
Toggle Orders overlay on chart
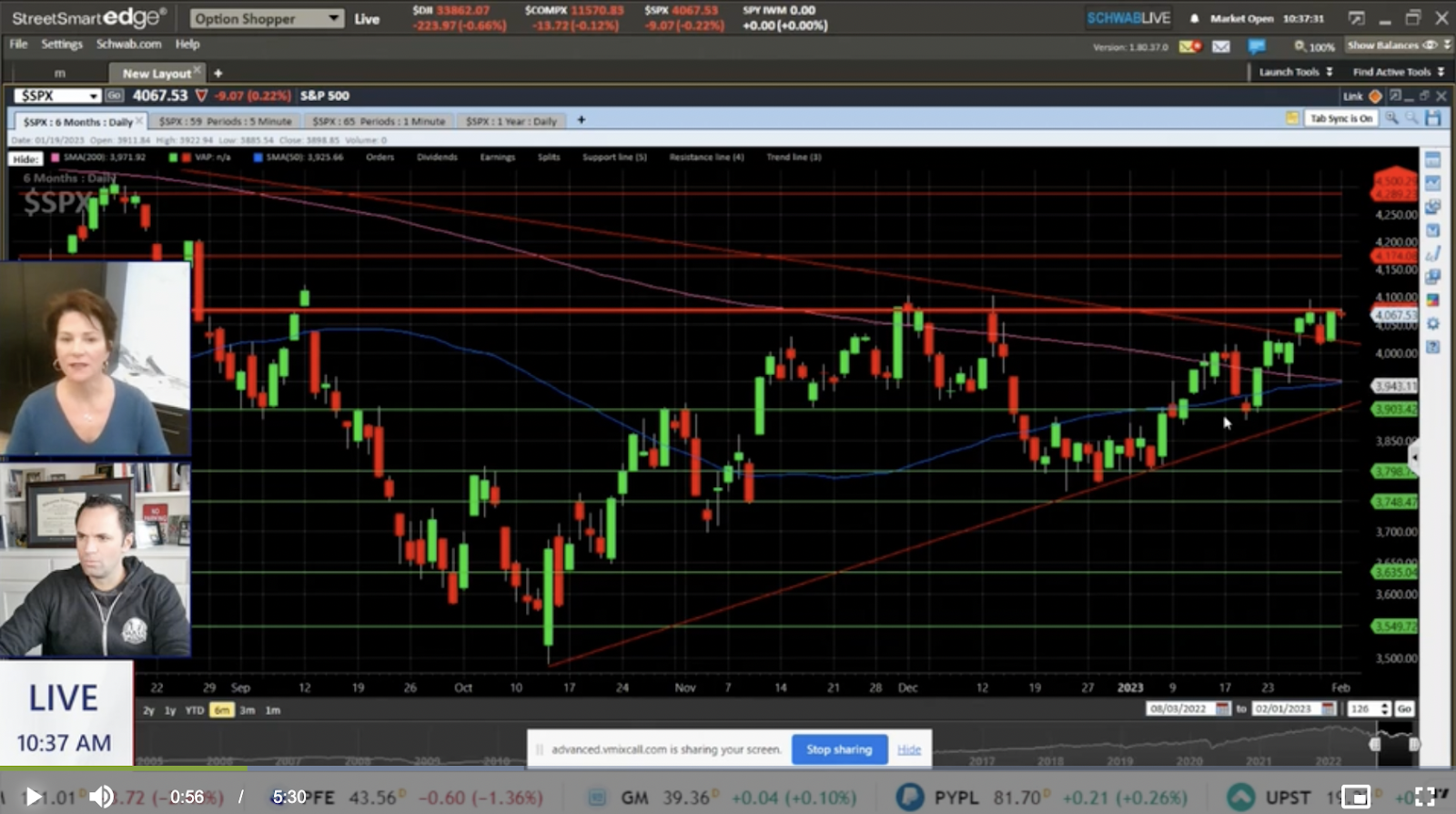coord(379,158)
